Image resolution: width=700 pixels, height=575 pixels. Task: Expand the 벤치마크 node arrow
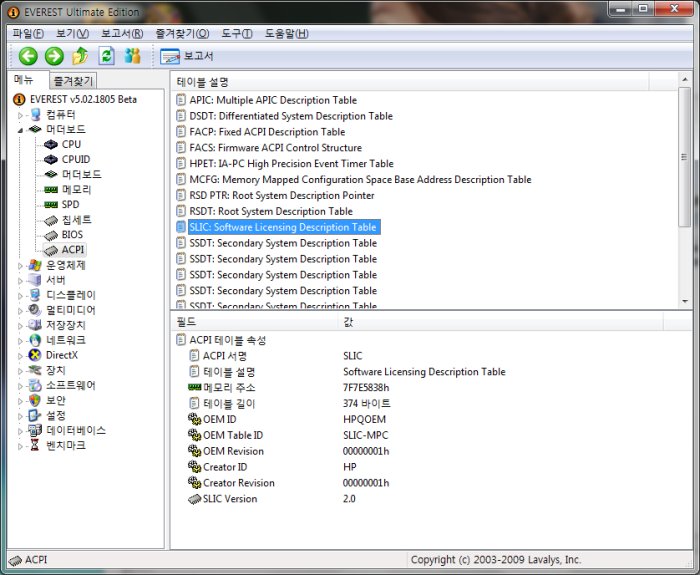20,446
